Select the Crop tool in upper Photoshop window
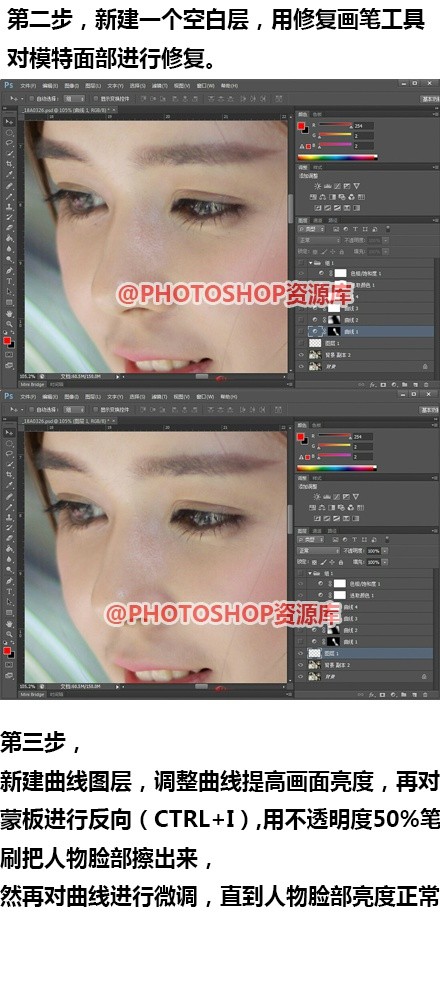 [9, 164]
